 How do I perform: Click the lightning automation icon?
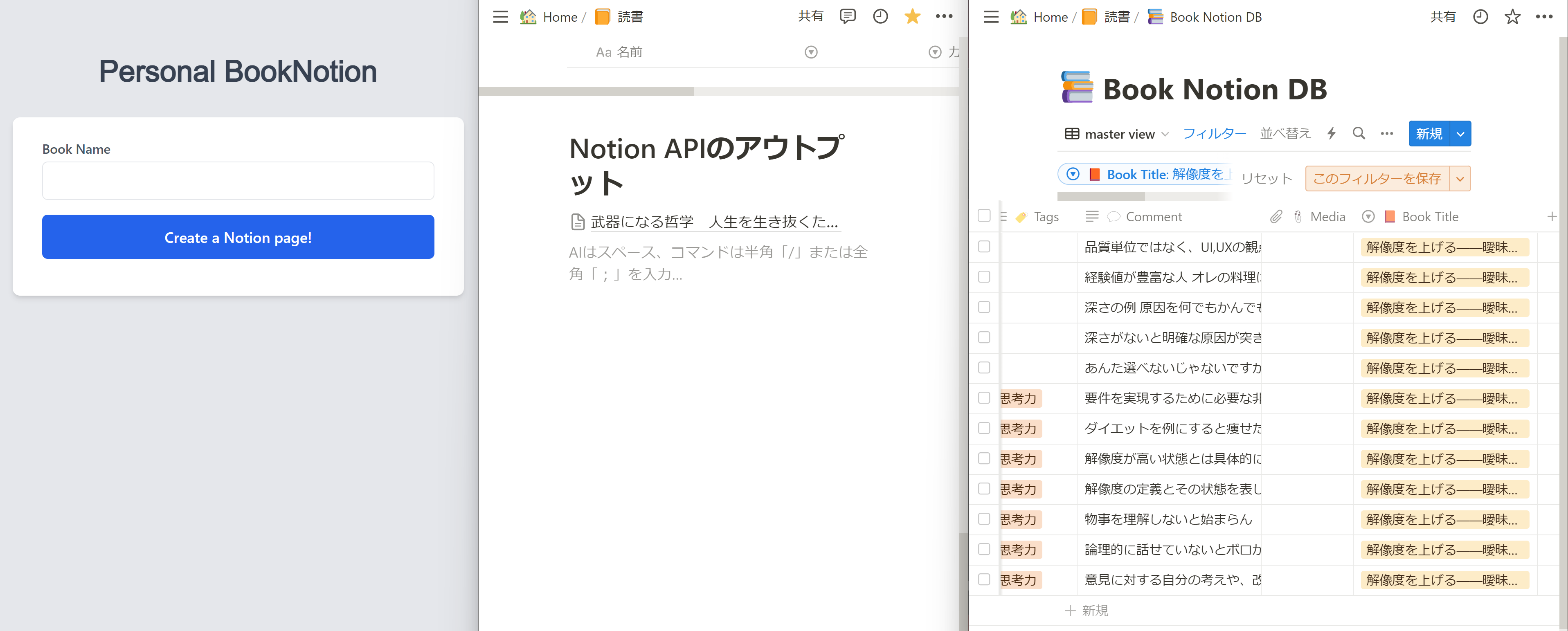[1331, 133]
